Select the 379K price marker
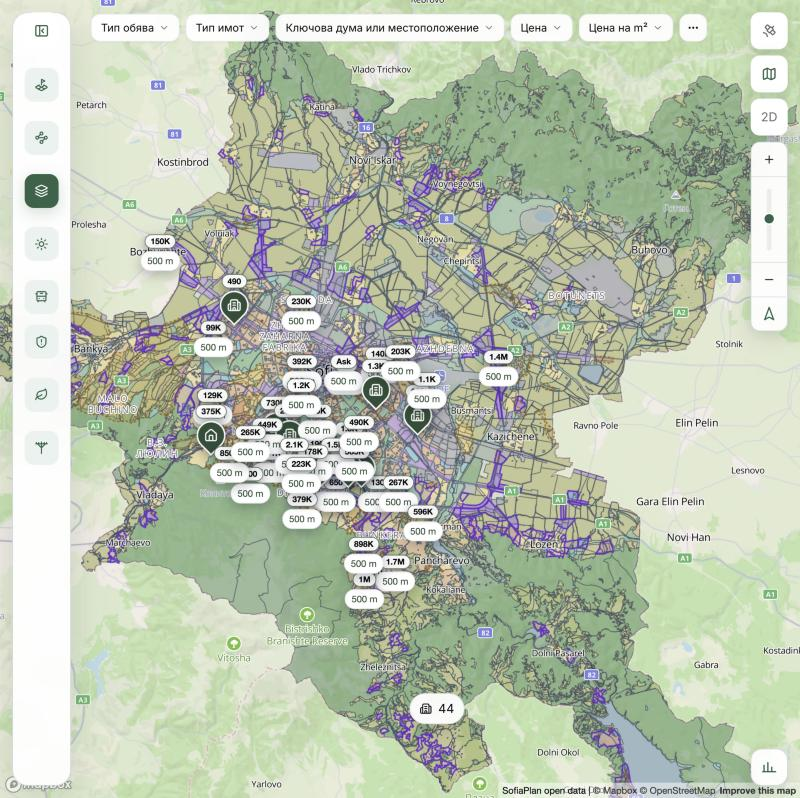This screenshot has height=798, width=800. pos(302,500)
